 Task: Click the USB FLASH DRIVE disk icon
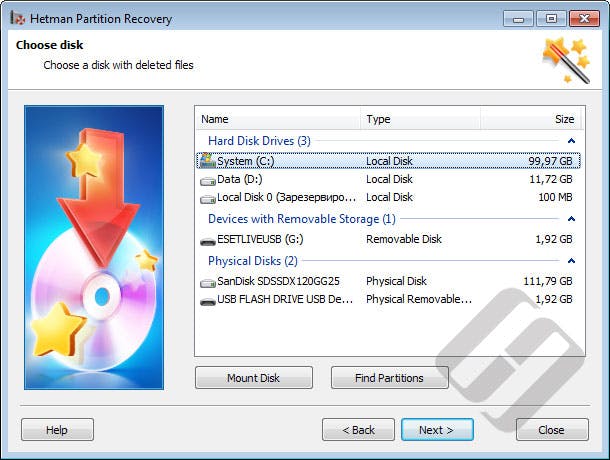click(x=208, y=301)
